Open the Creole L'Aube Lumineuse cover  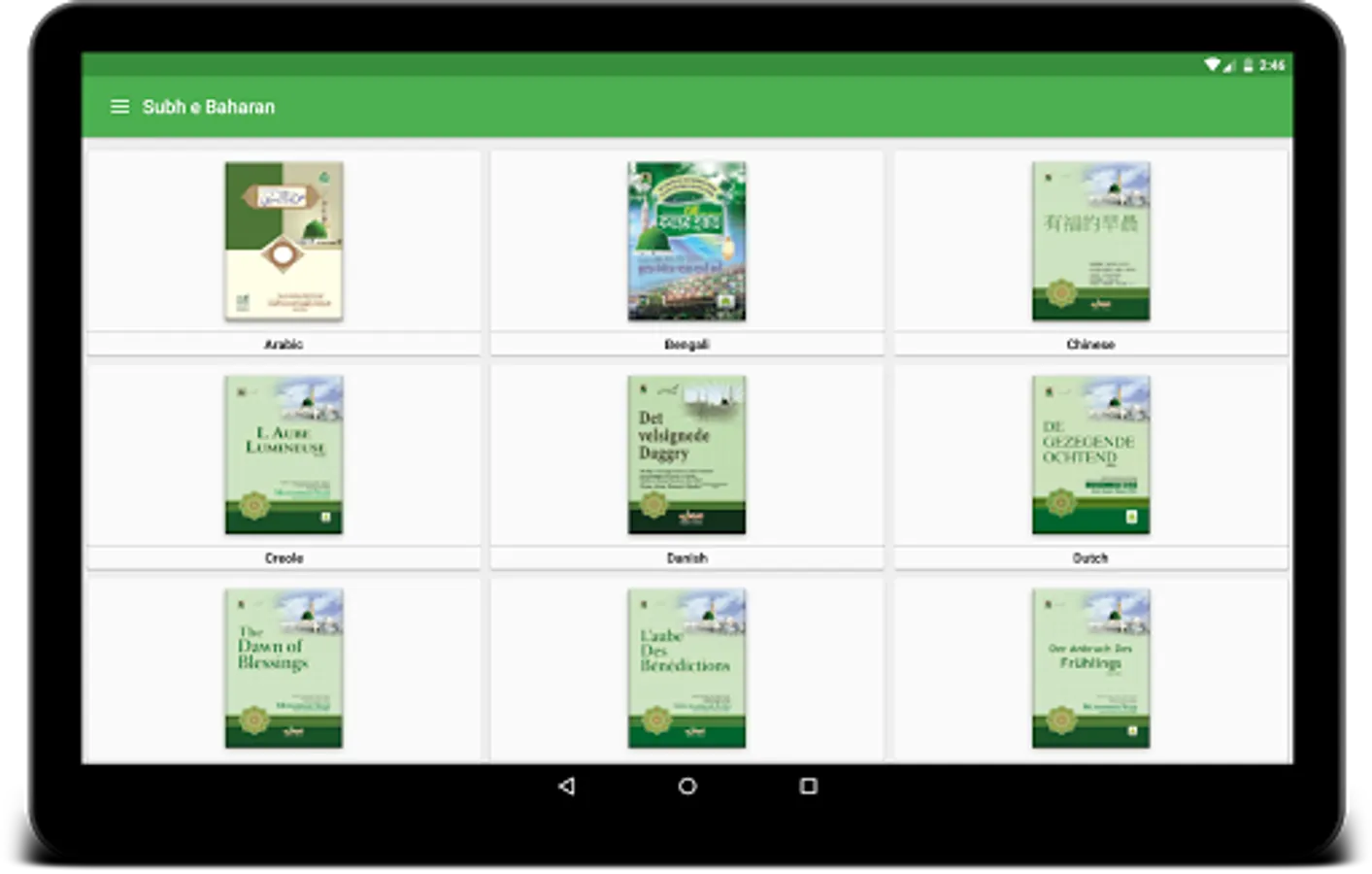(284, 454)
